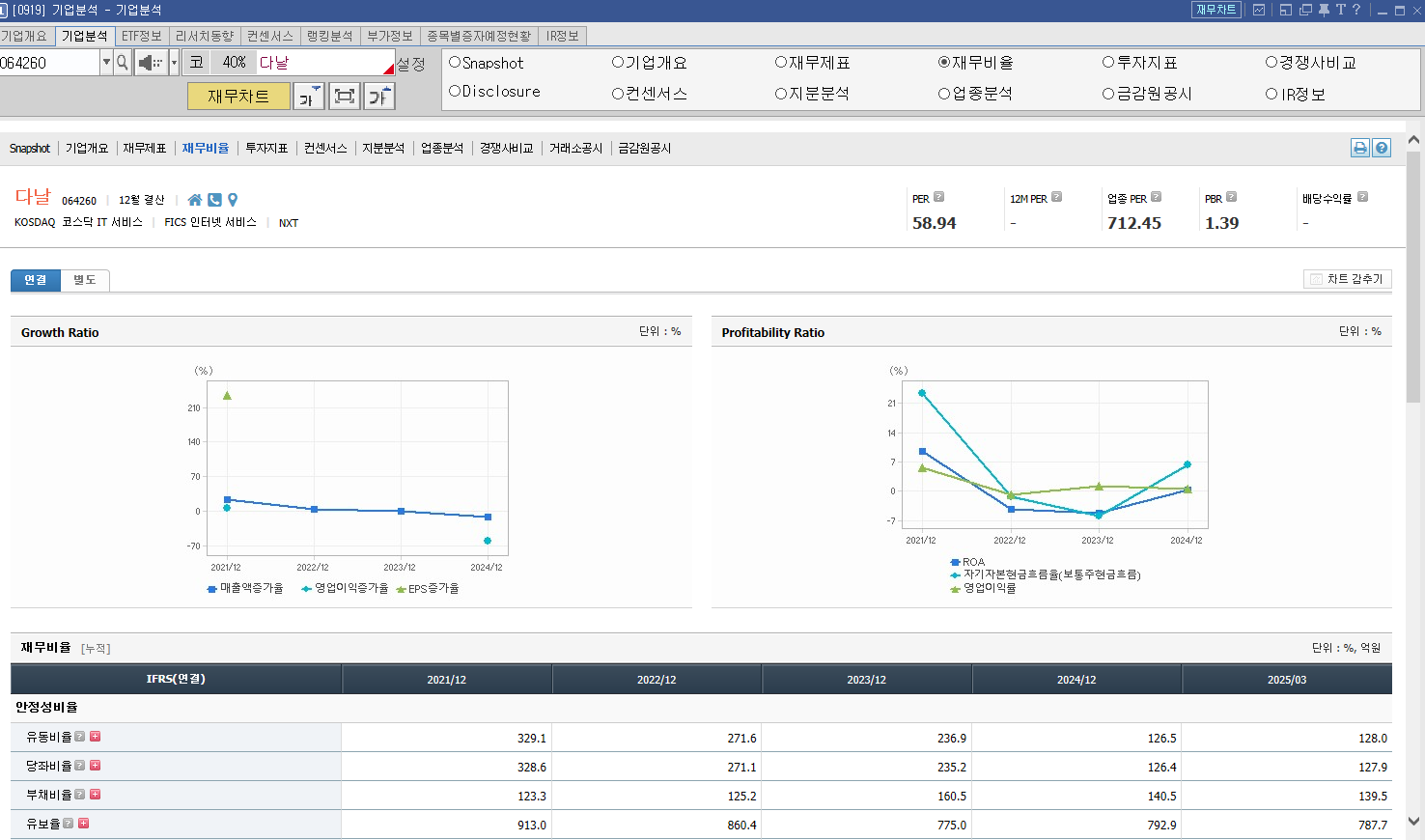The image size is (1425, 840).
Task: Open the 투자지표 page menu link
Action: pyautogui.click(x=266, y=148)
